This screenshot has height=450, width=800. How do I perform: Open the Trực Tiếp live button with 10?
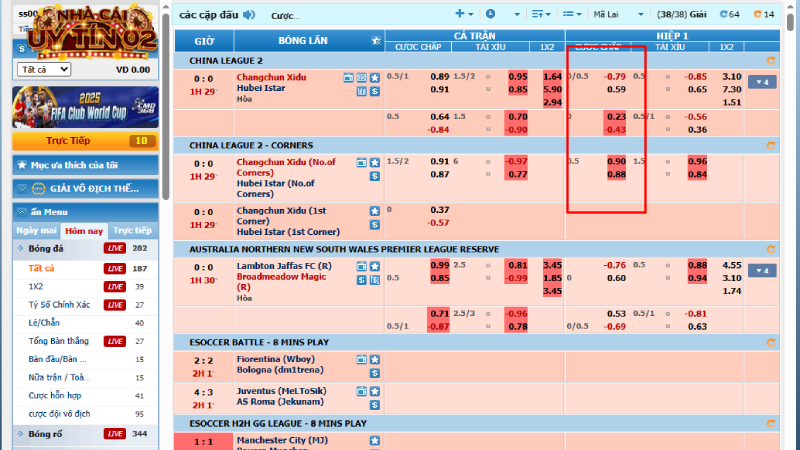point(85,141)
